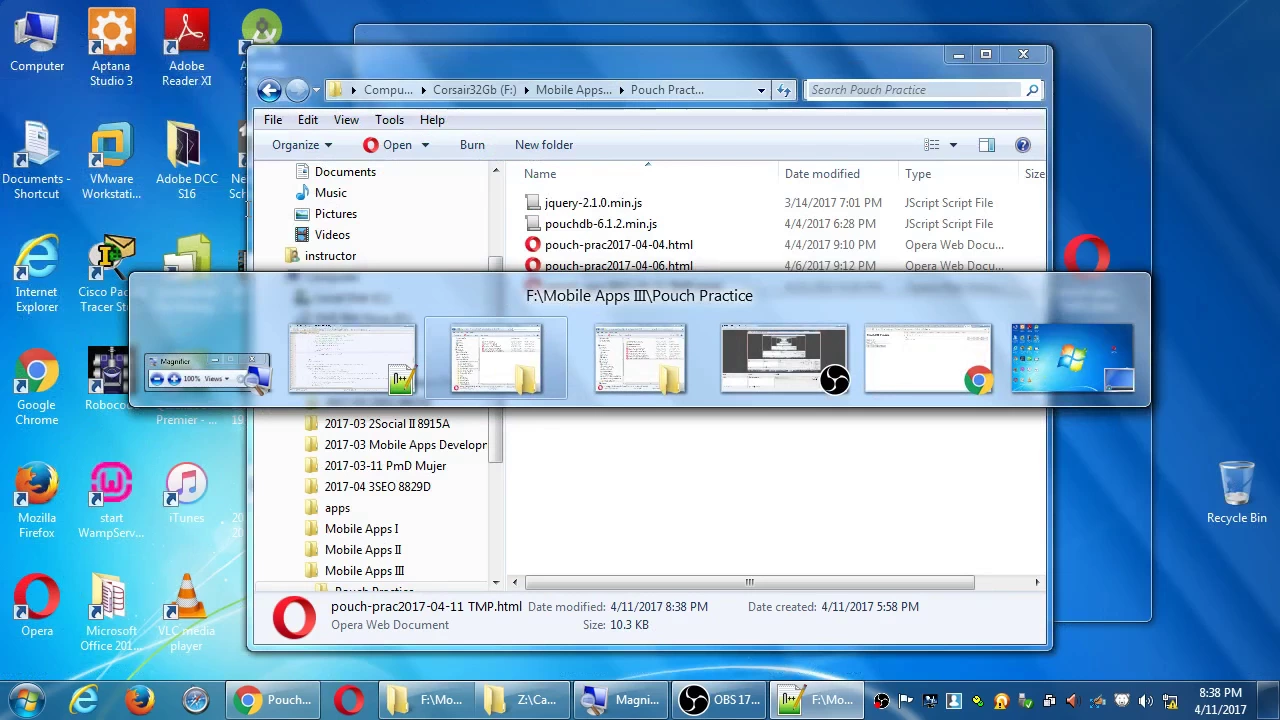Click the file list scroll-right arrow
The image size is (1280, 720).
click(1036, 582)
